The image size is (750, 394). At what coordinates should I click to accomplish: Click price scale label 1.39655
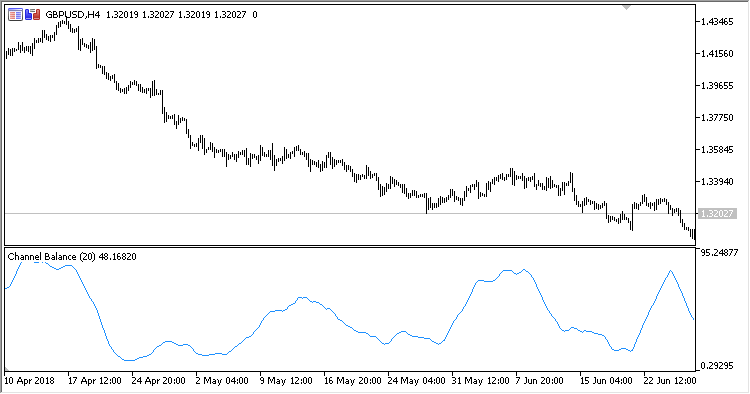pyautogui.click(x=717, y=86)
